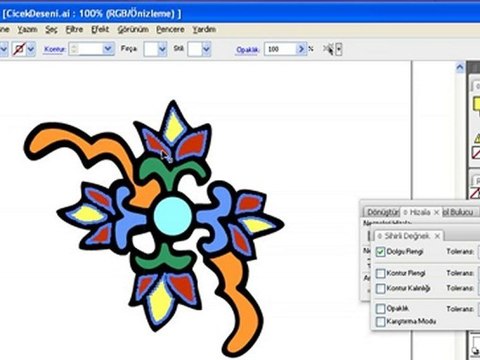The image size is (480, 360).
Task: Close the Hizala tab
Action: click(436, 212)
